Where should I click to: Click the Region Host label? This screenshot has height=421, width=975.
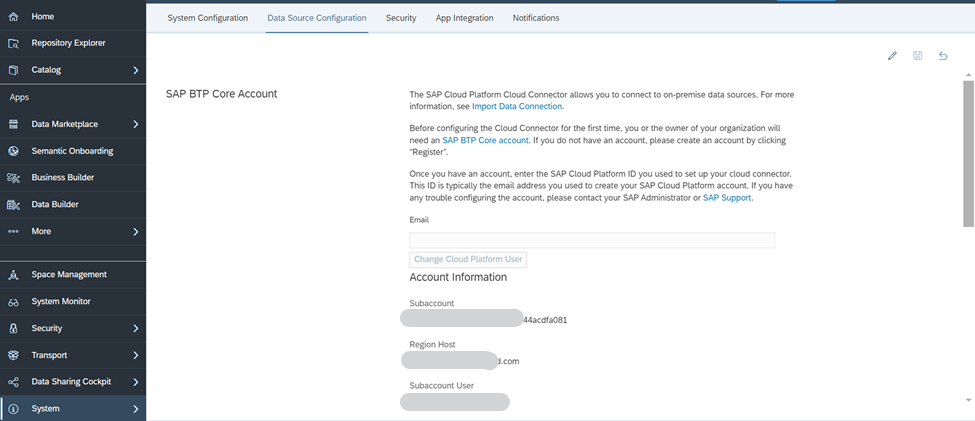point(433,345)
